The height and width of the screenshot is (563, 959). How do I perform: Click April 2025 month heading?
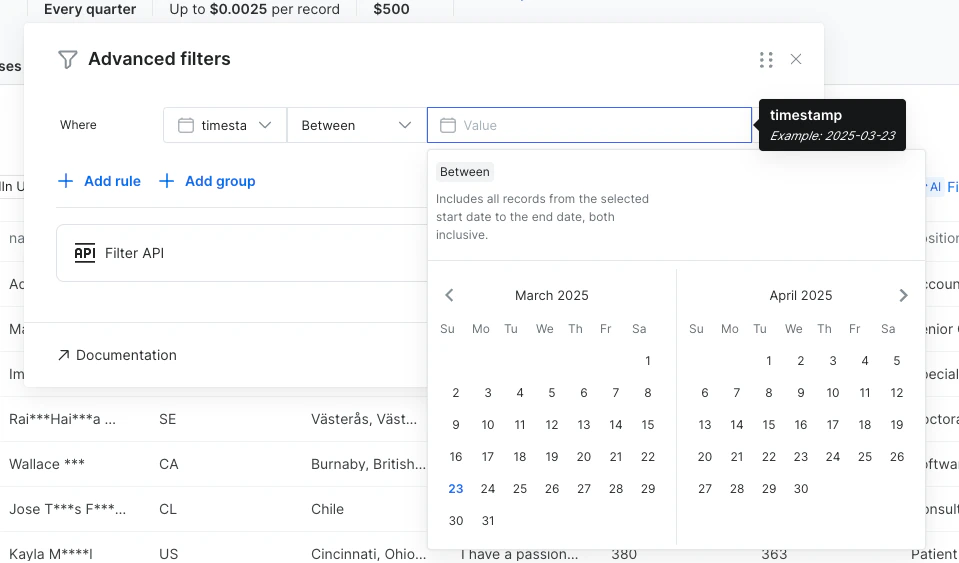[801, 295]
